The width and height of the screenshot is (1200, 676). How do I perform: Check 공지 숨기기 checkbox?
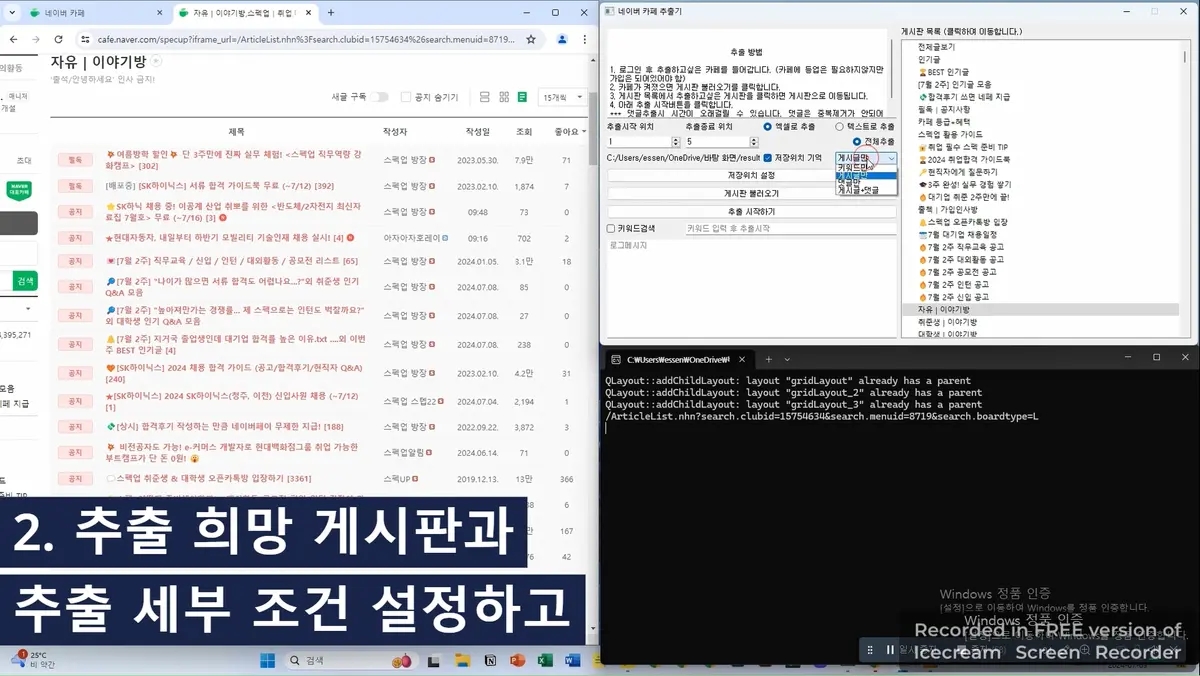(406, 97)
